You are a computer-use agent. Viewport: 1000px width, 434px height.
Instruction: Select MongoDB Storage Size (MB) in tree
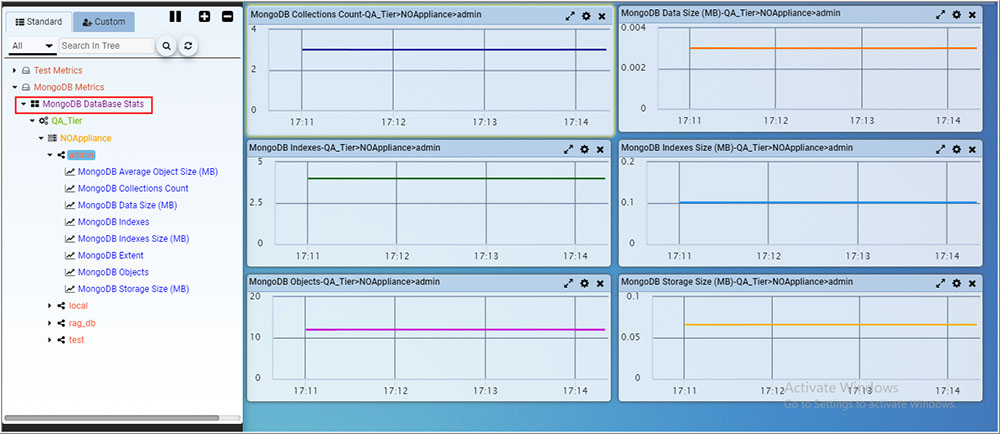133,289
